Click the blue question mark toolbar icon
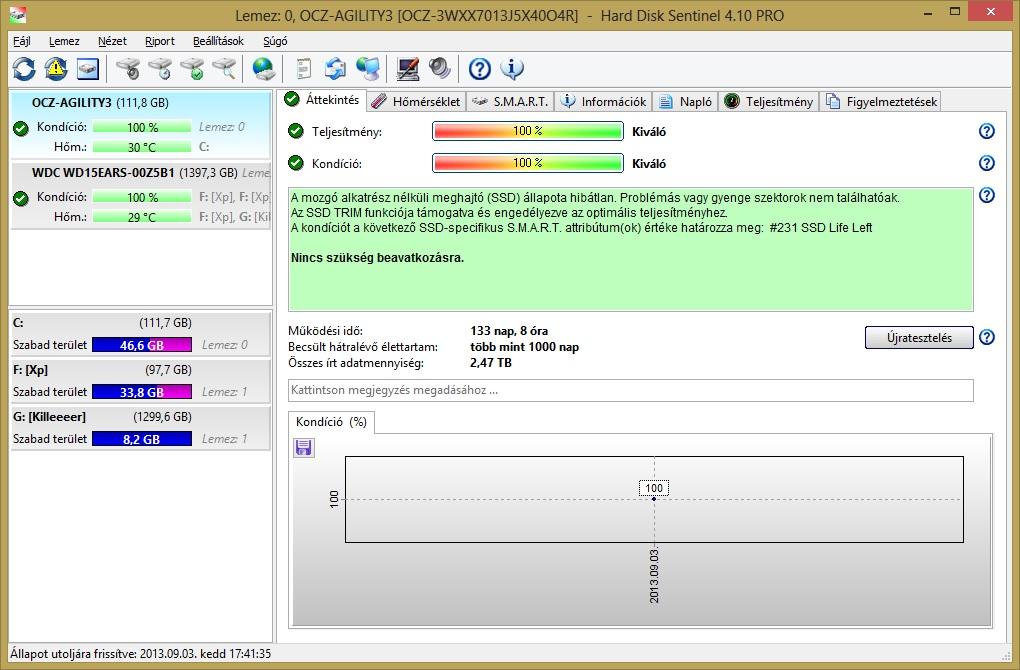The height and width of the screenshot is (670, 1020). coord(479,69)
